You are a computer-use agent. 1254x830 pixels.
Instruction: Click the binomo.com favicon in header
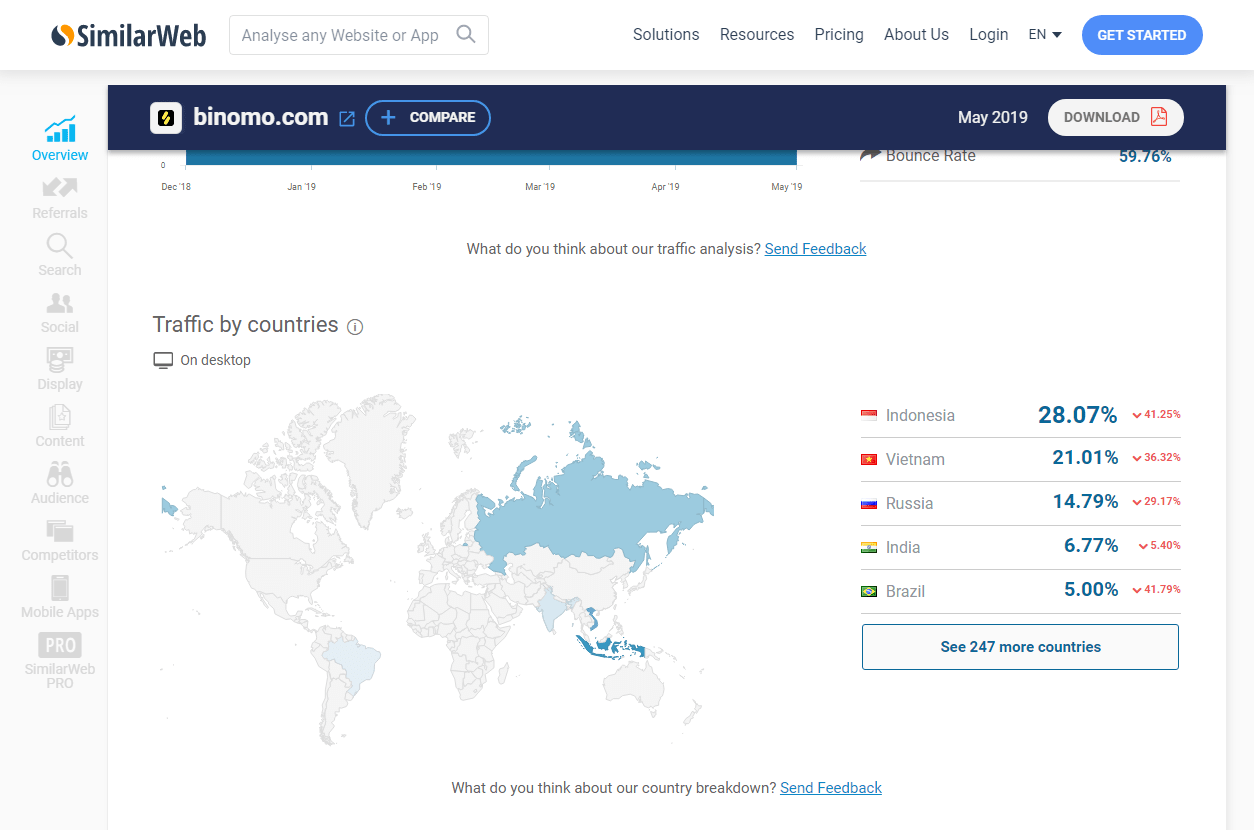[x=166, y=118]
